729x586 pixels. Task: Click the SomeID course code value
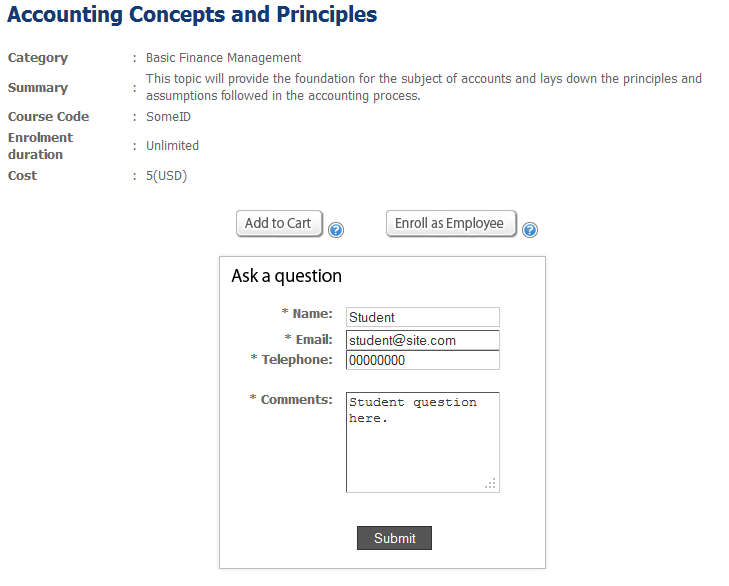tap(168, 117)
